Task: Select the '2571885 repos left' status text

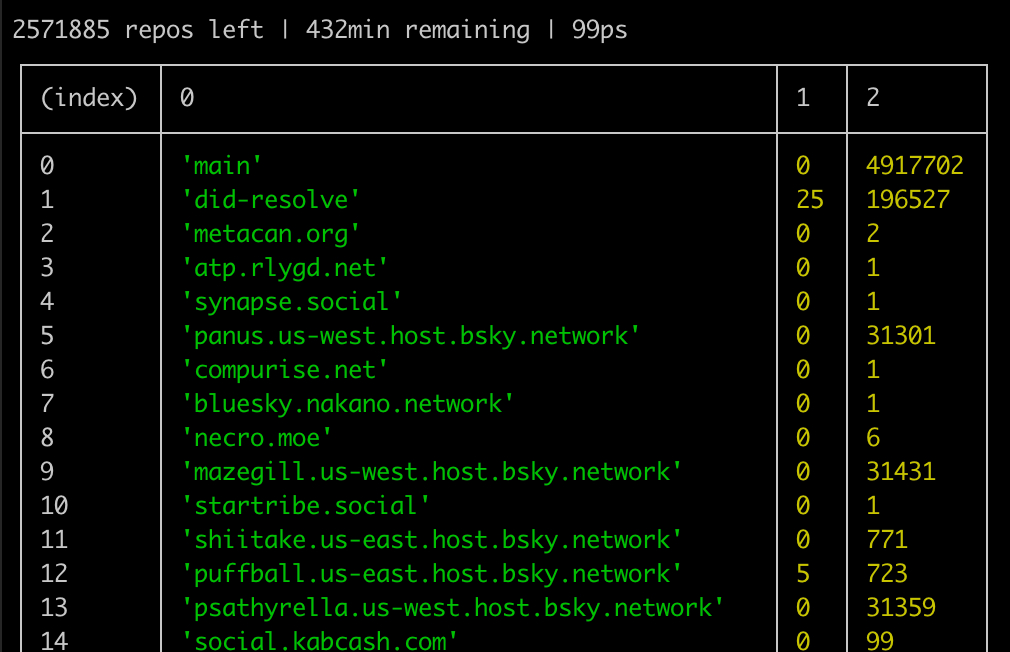Action: point(137,30)
